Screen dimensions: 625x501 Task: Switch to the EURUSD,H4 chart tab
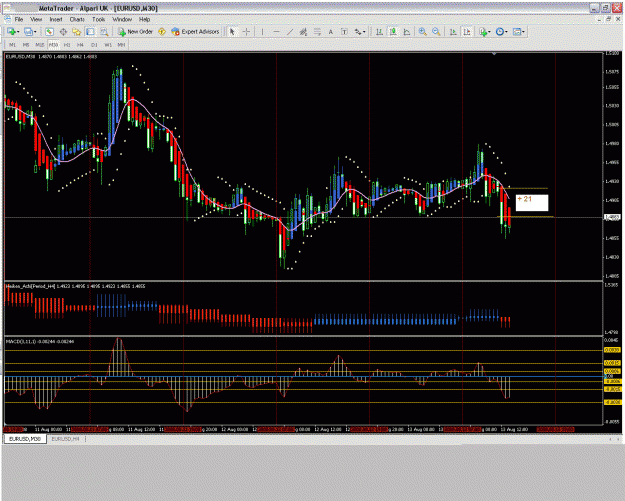click(65, 439)
